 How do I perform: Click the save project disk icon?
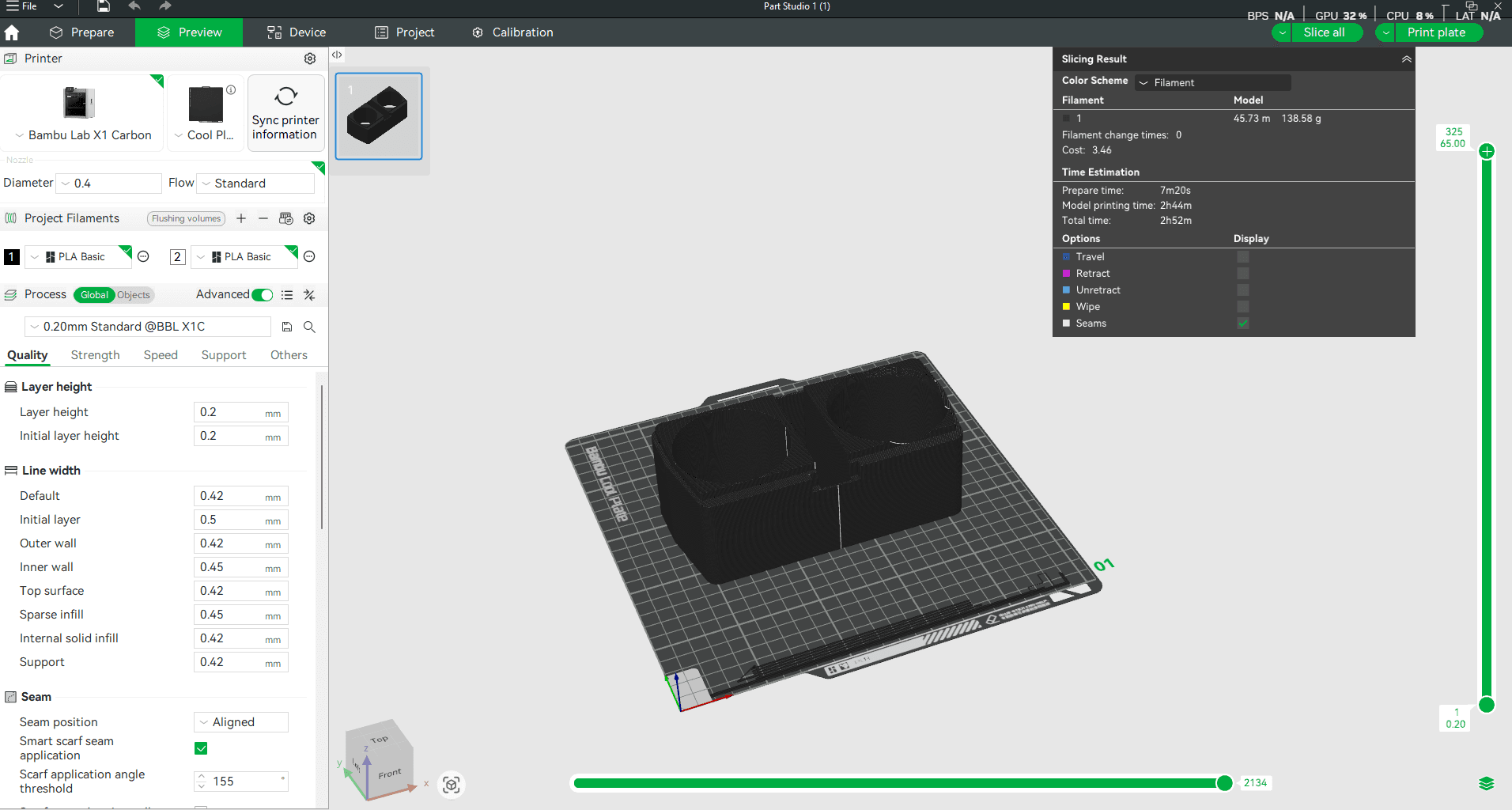click(104, 6)
